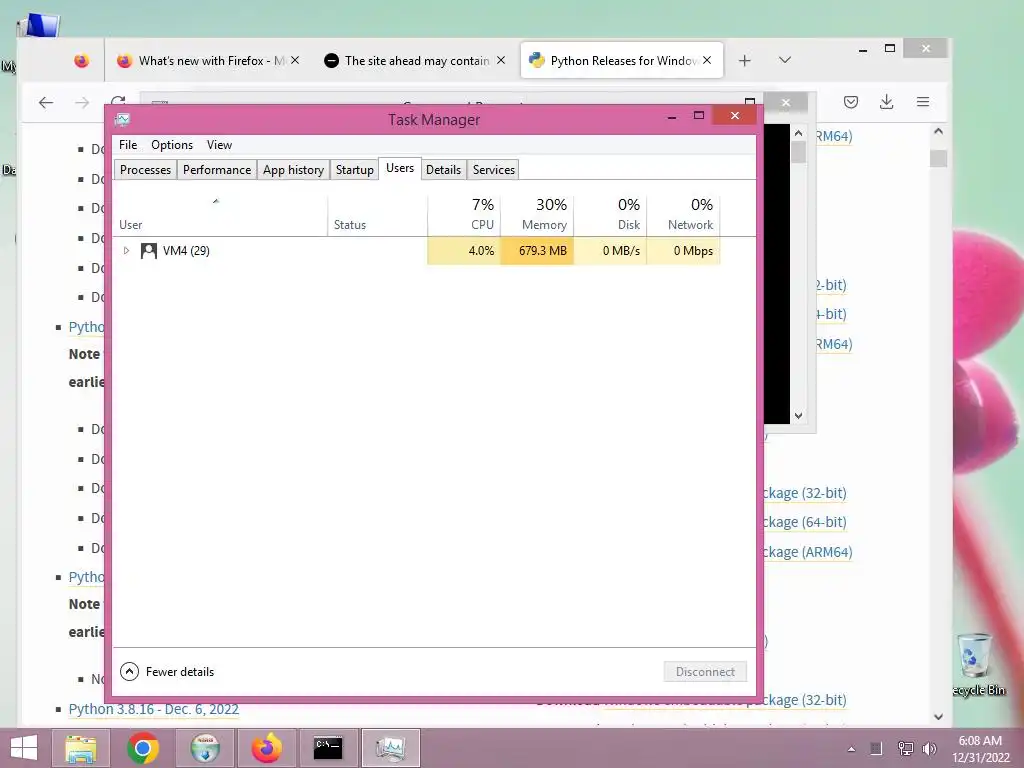Collapse Task Manager with Fewer details
The width and height of the screenshot is (1024, 768).
(167, 671)
